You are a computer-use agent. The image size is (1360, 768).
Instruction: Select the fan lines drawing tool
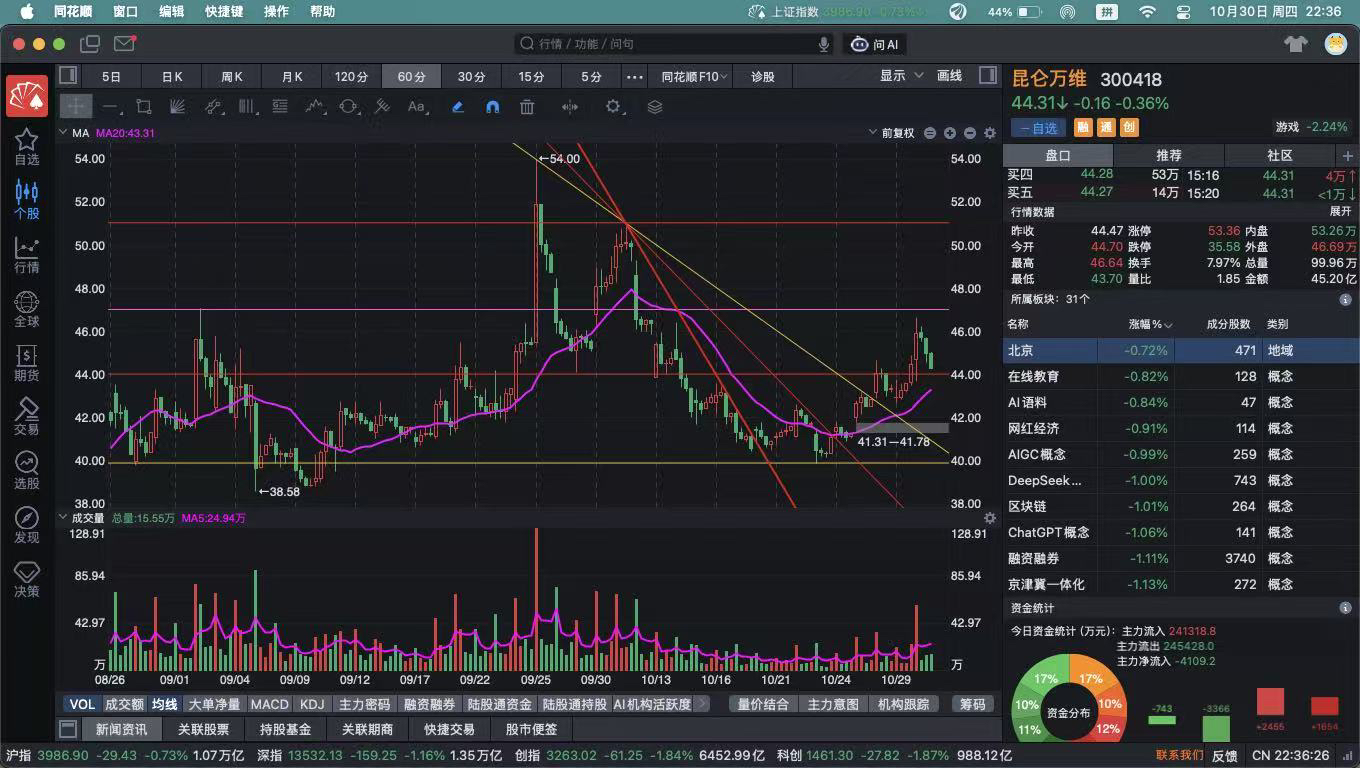(x=178, y=107)
